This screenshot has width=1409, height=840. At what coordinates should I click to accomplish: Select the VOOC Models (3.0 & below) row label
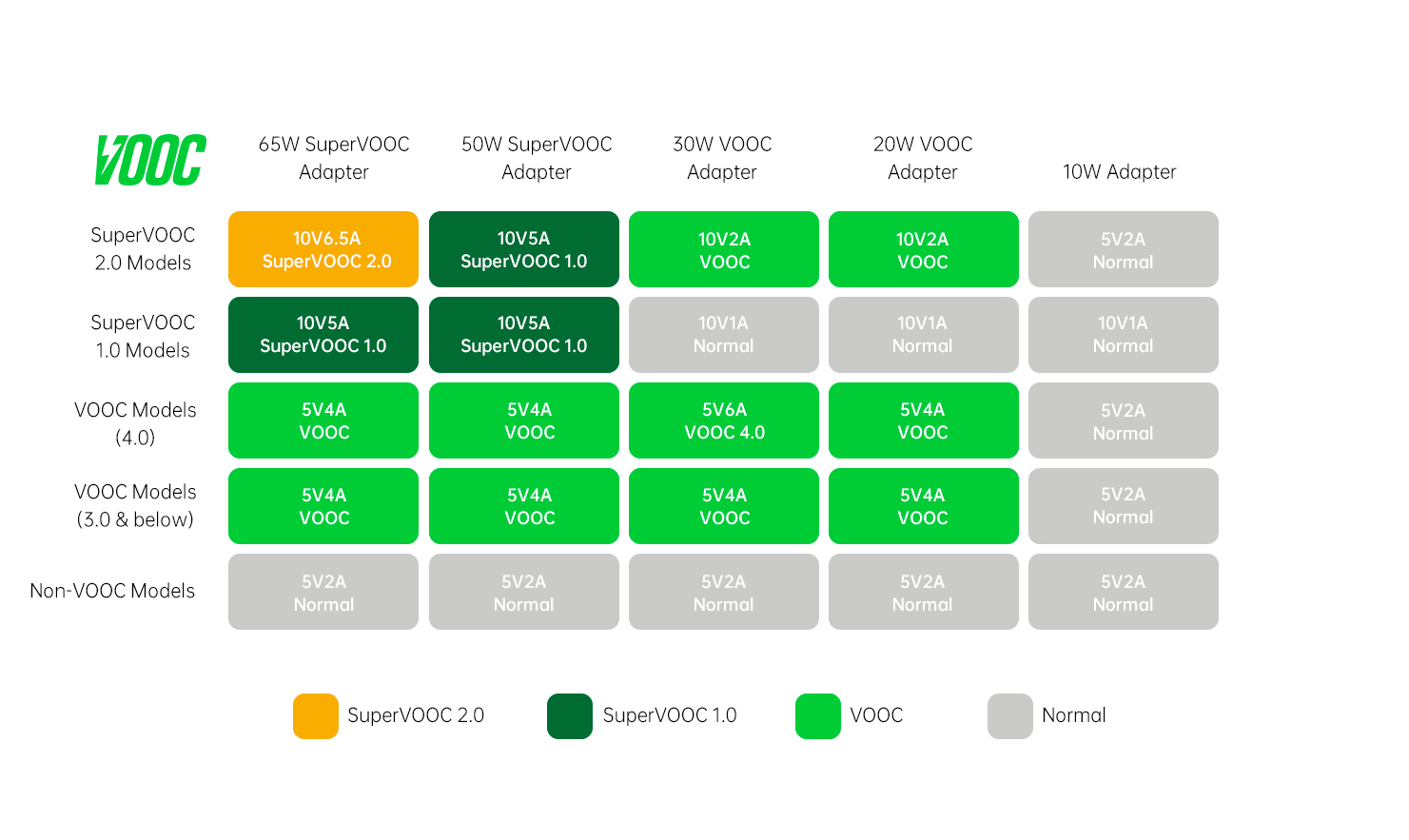[x=135, y=505]
